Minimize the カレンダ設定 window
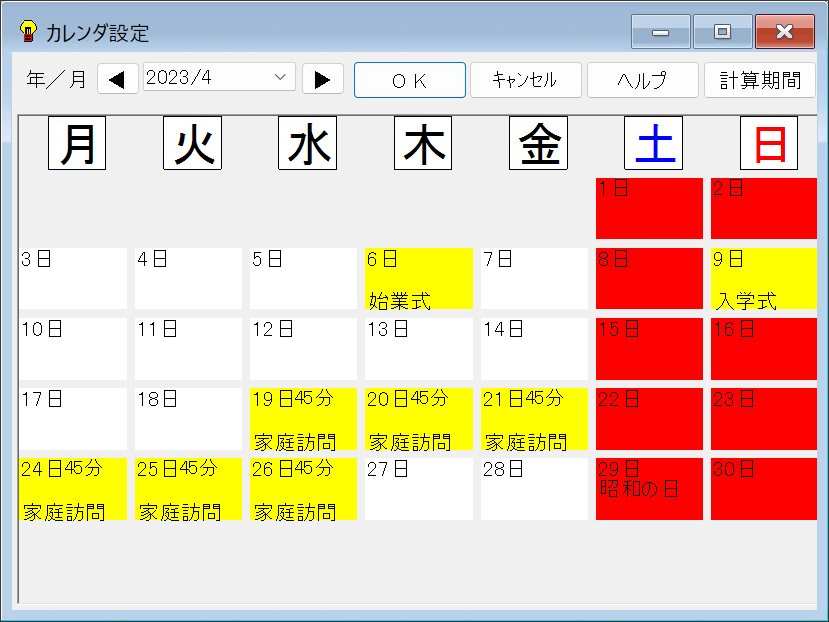This screenshot has width=829, height=622. tap(661, 32)
